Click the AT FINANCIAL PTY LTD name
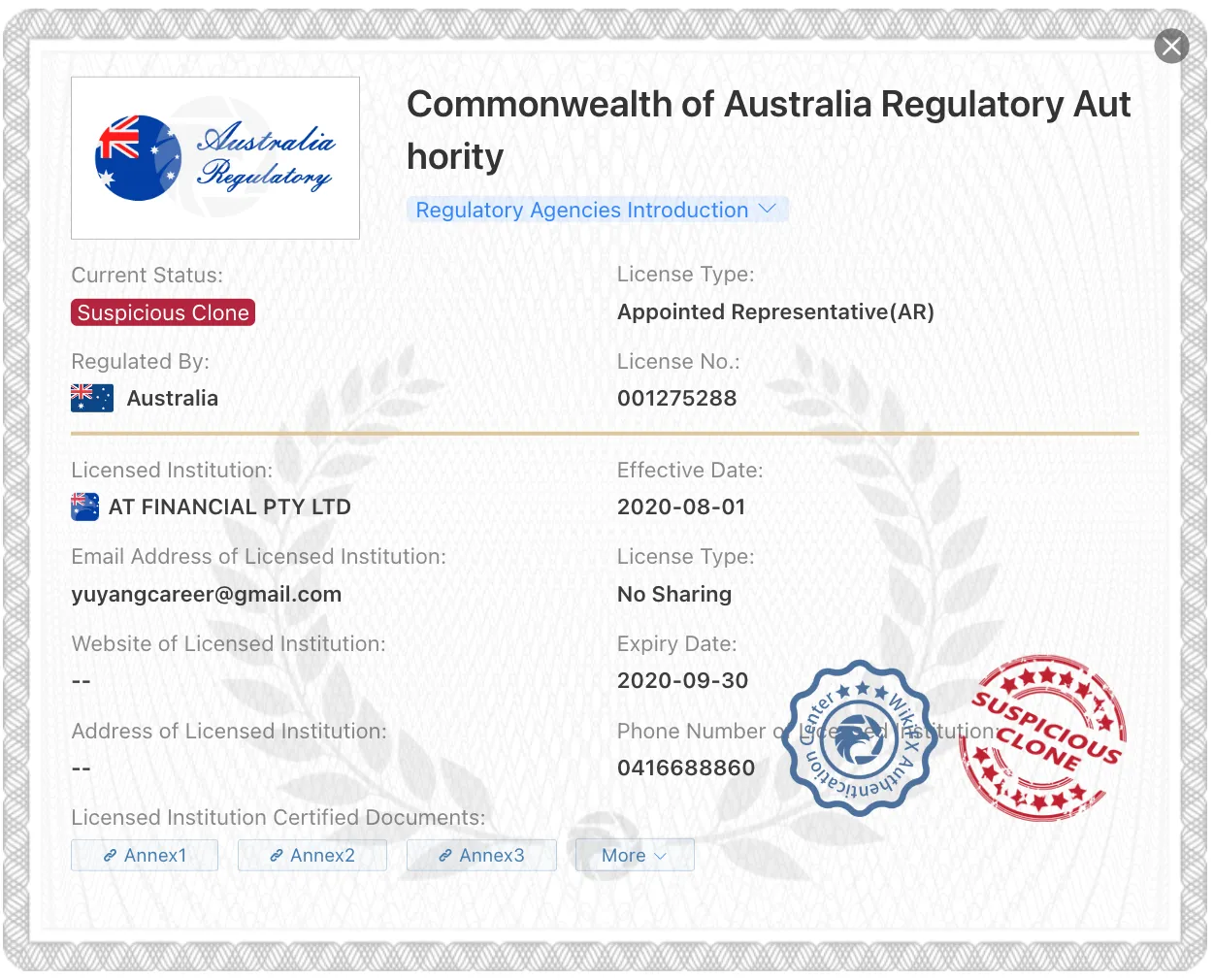The image size is (1213, 980). (x=230, y=506)
